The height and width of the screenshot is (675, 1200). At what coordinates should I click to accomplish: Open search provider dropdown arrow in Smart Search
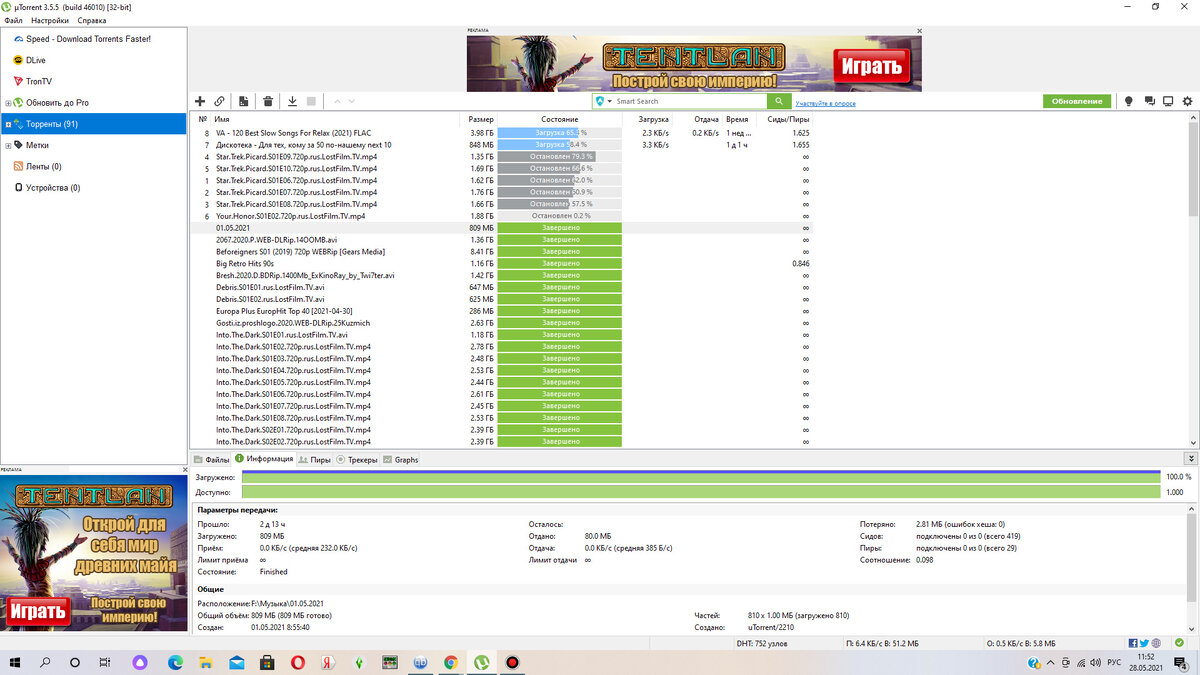610,101
